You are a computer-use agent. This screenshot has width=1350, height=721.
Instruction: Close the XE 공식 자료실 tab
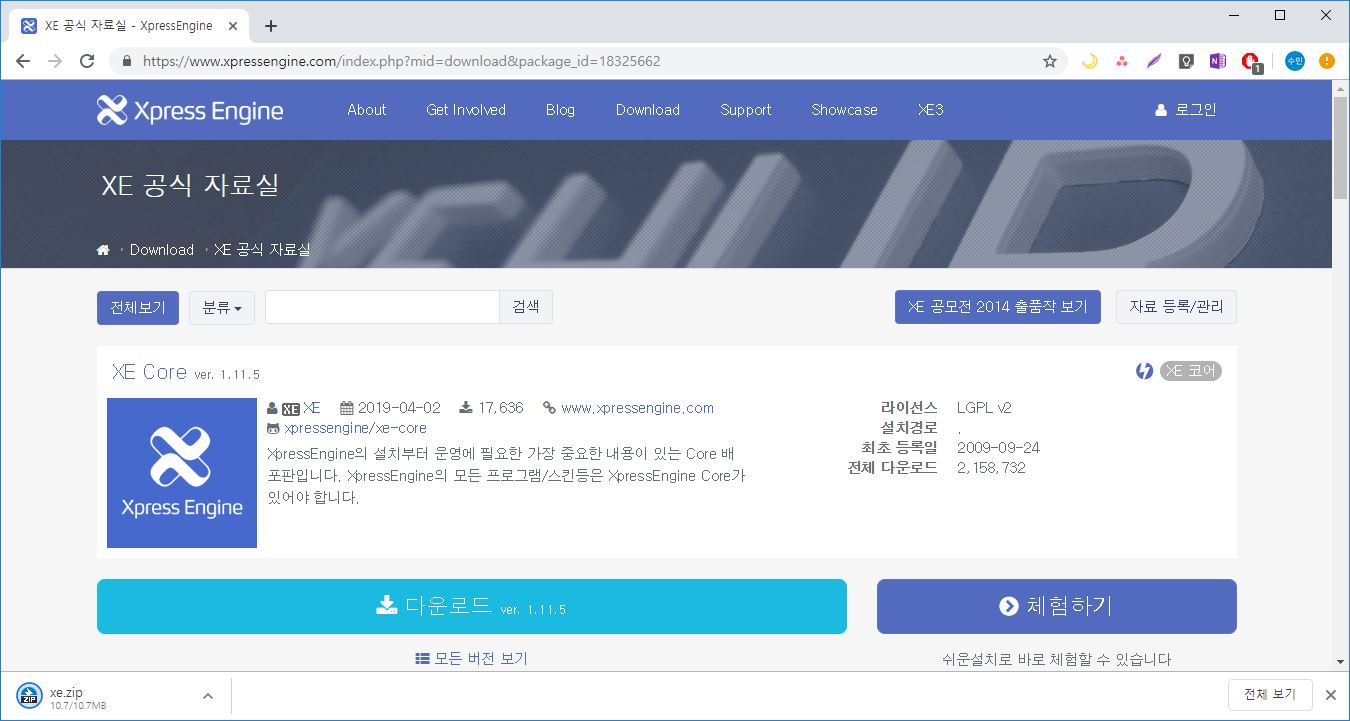pyautogui.click(x=233, y=26)
